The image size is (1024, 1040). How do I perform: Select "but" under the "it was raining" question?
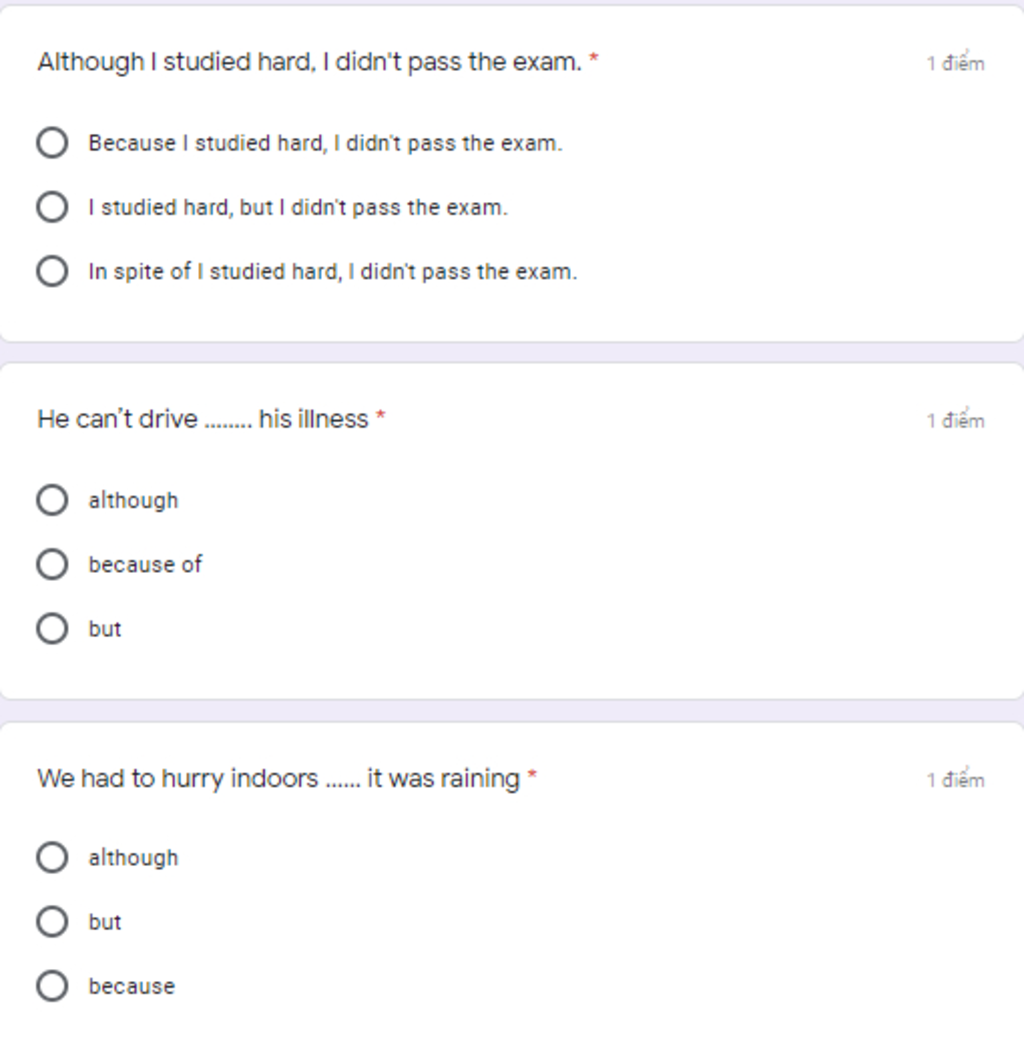click(x=52, y=922)
